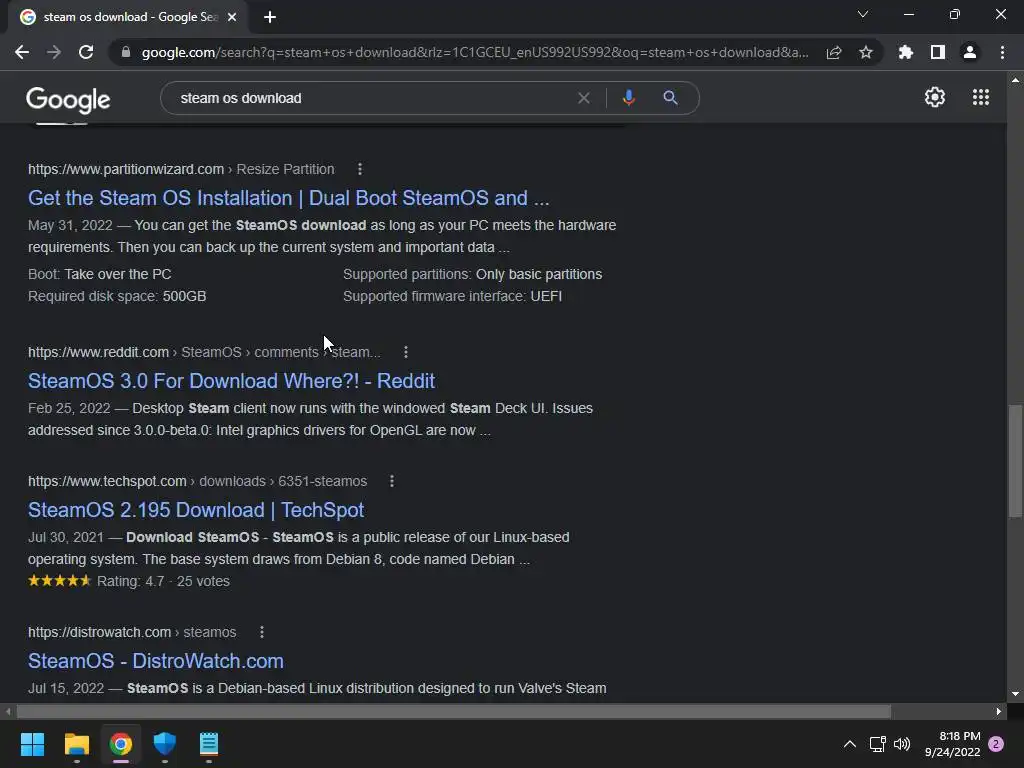Open SteamOS 2.195 Download TechSpot link
The width and height of the screenshot is (1024, 768).
click(196, 510)
